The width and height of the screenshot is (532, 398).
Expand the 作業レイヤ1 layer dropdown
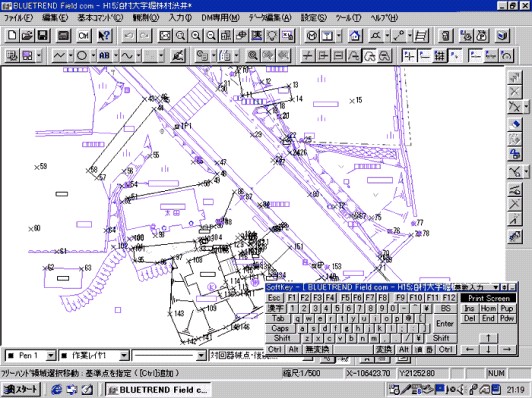124,356
